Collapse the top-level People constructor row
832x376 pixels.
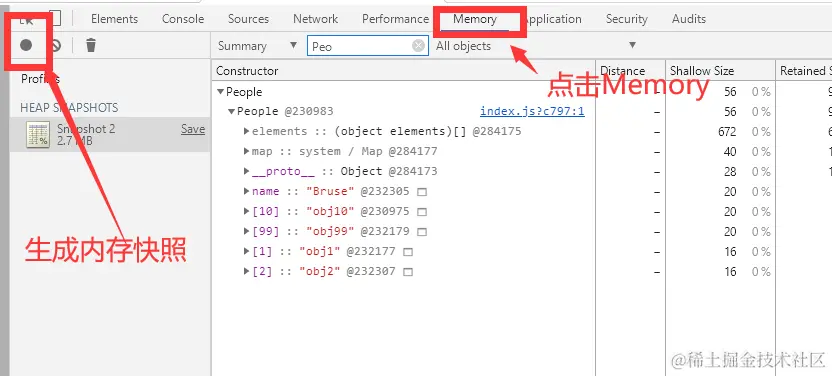pyautogui.click(x=220, y=92)
